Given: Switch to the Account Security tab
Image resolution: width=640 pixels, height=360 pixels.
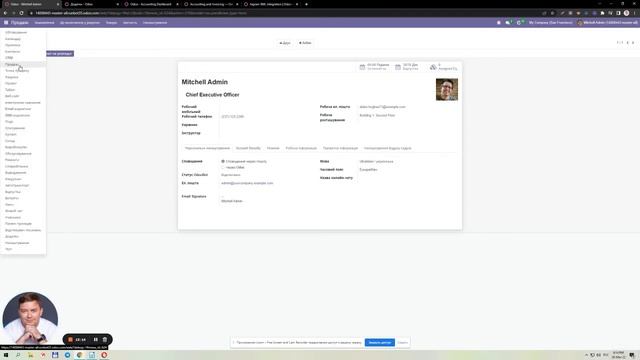Looking at the screenshot, I should [x=248, y=148].
